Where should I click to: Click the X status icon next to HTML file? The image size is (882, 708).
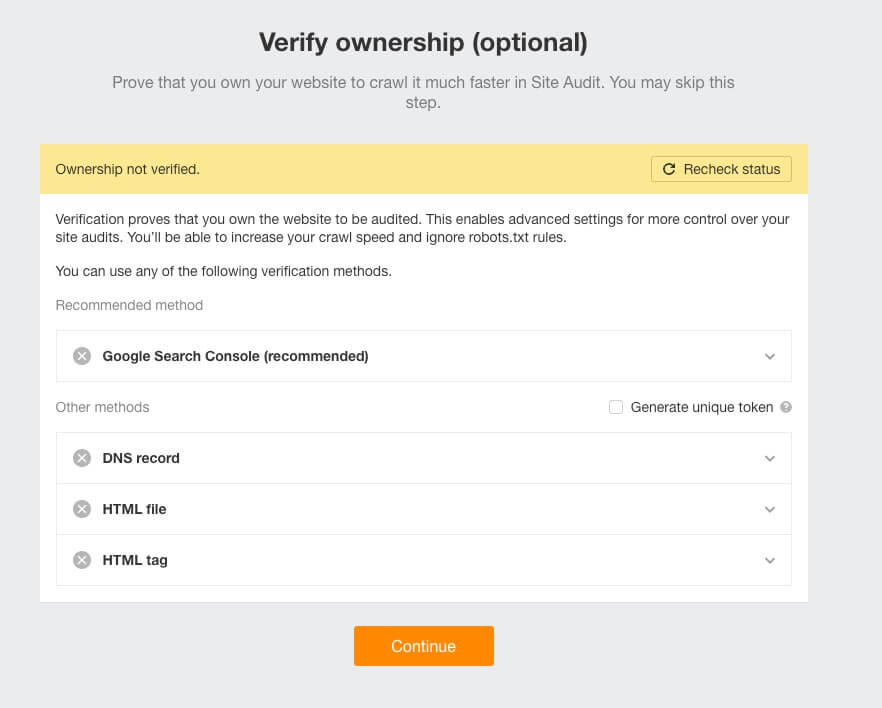82,509
